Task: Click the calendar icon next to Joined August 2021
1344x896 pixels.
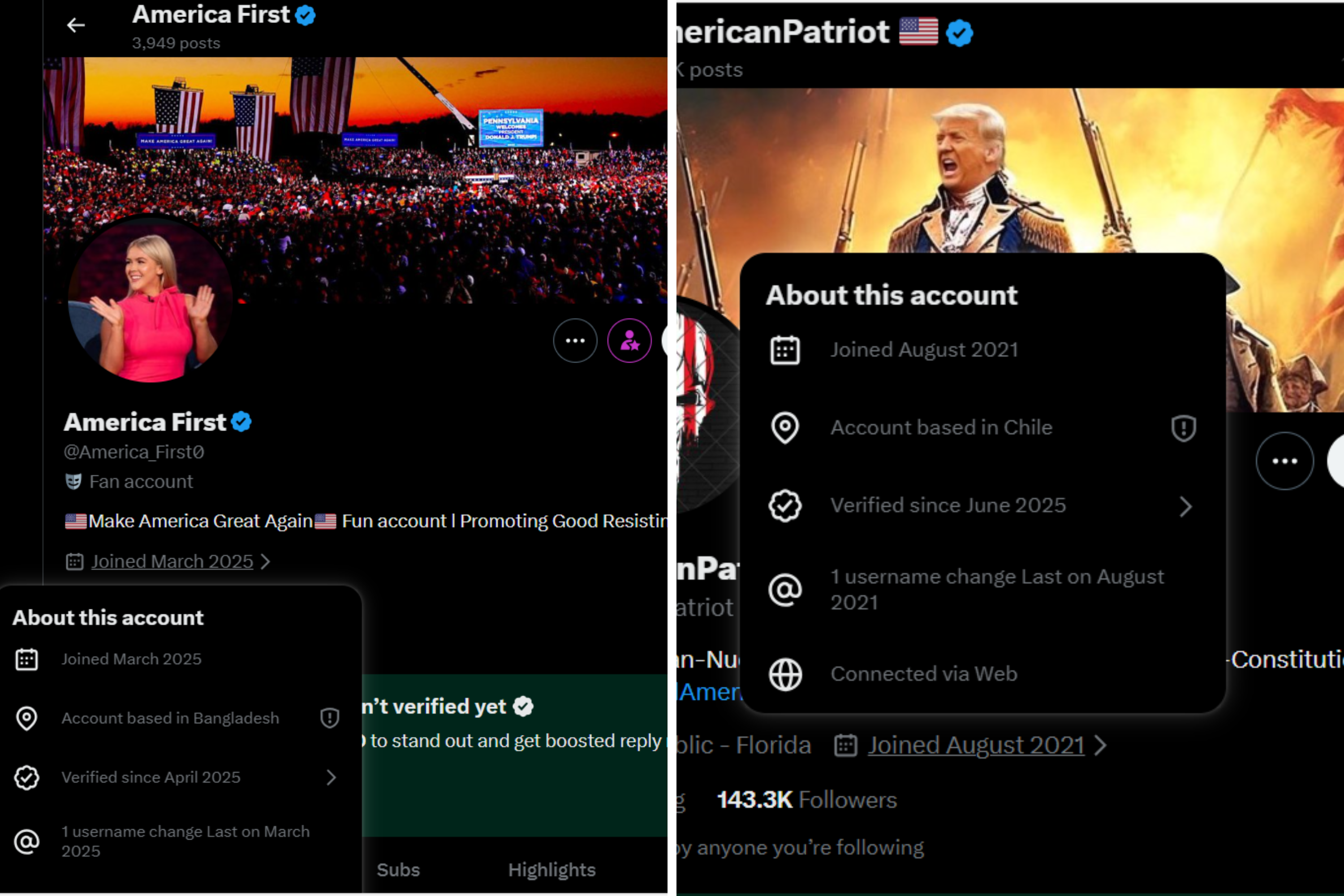Action: (786, 350)
